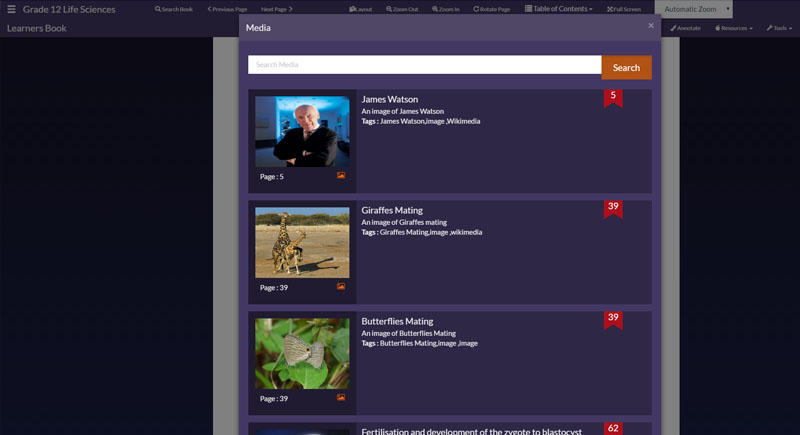
Task: Click 'Page : 39' under Giraffes Mating thumbnail
Action: tap(273, 288)
